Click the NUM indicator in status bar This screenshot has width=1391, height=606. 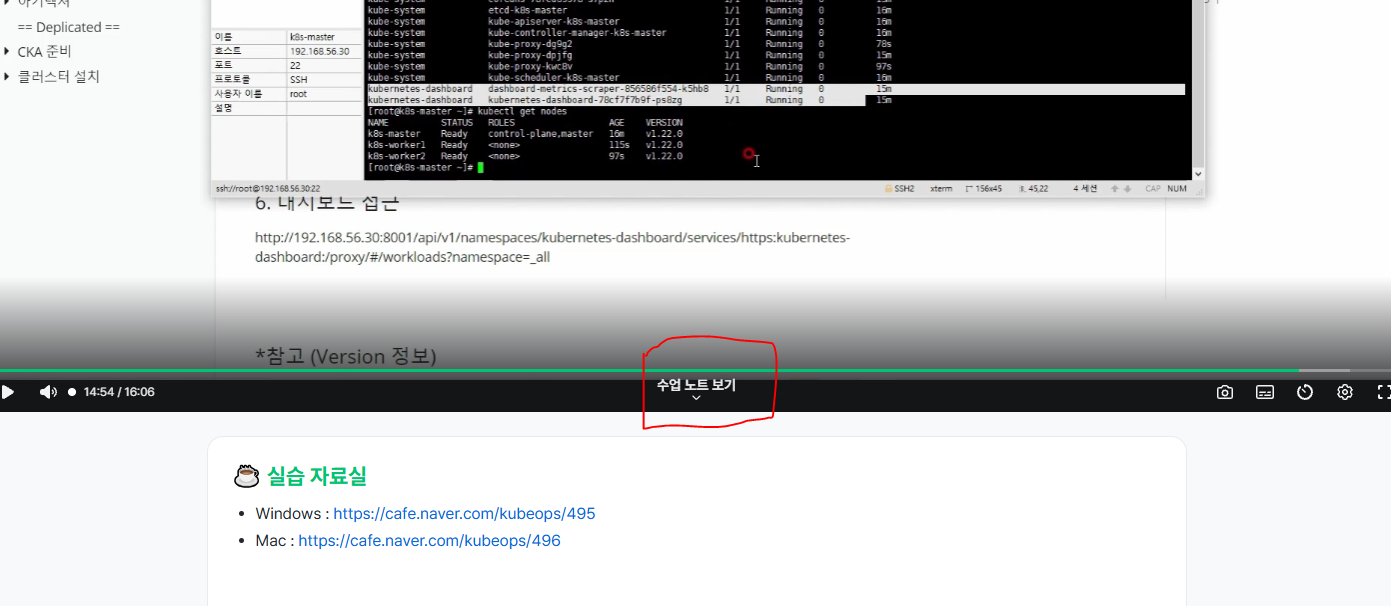point(1176,188)
